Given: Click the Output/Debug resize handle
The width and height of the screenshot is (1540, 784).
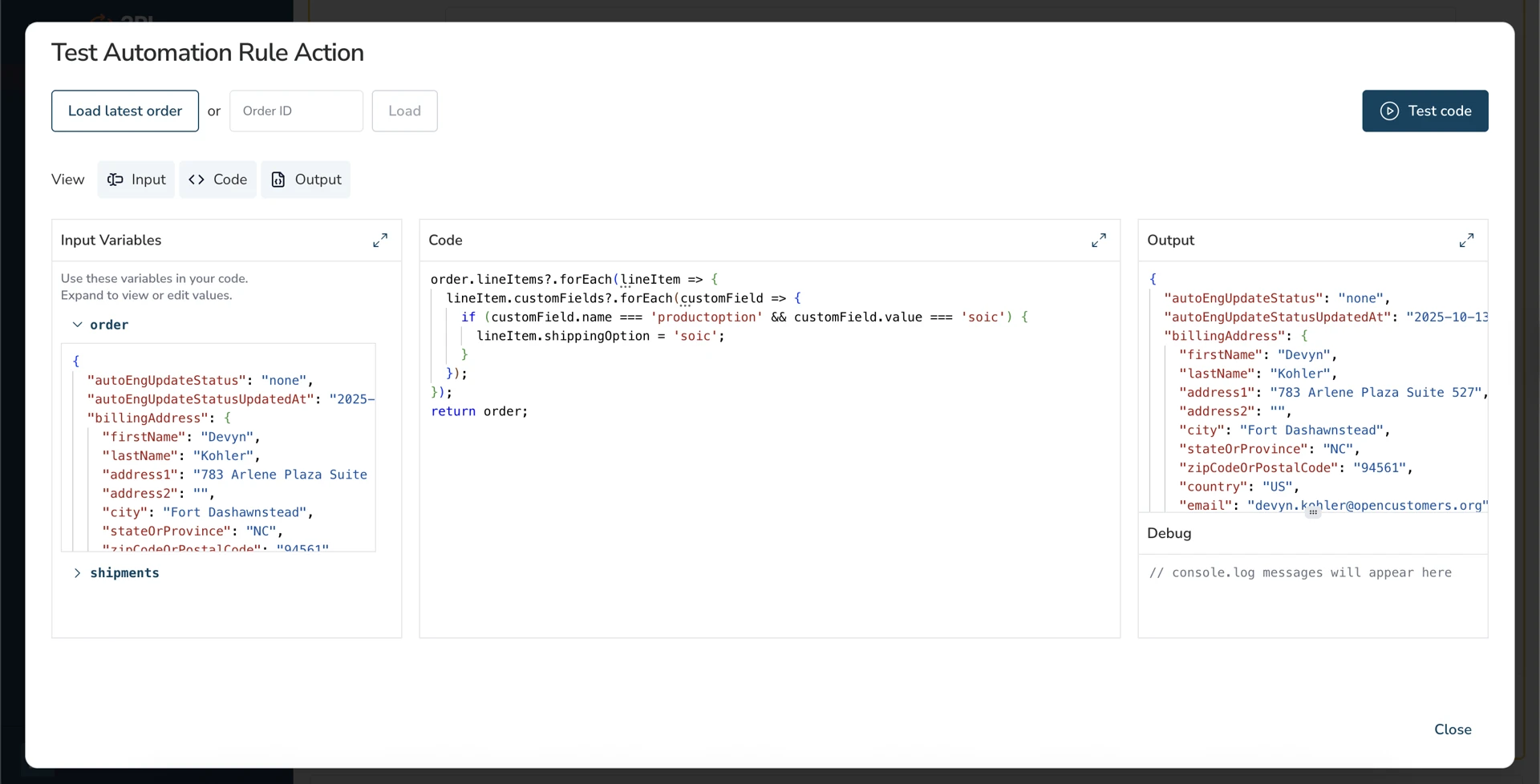Looking at the screenshot, I should pos(1313,512).
